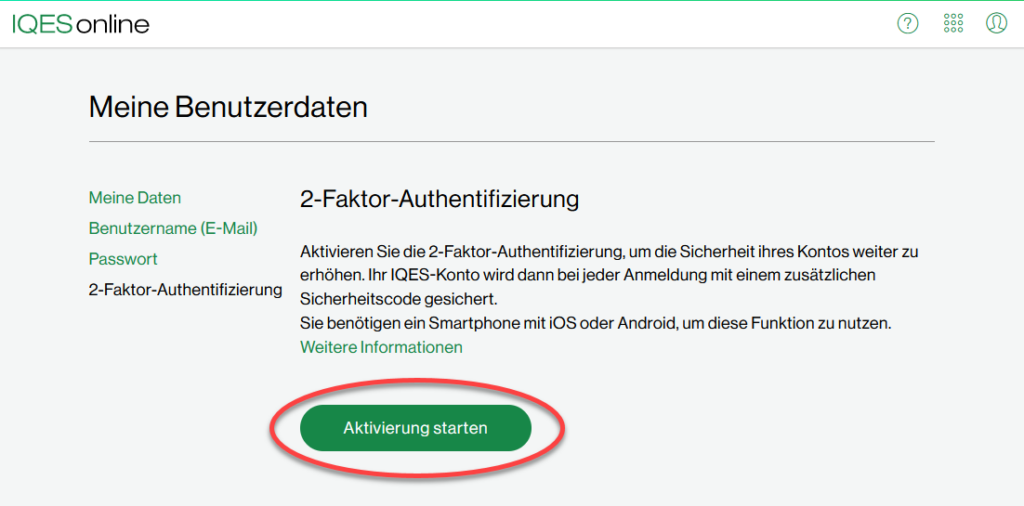
Task: Select 2-Faktor-Authentifizierung in the left navigation
Action: click(185, 289)
